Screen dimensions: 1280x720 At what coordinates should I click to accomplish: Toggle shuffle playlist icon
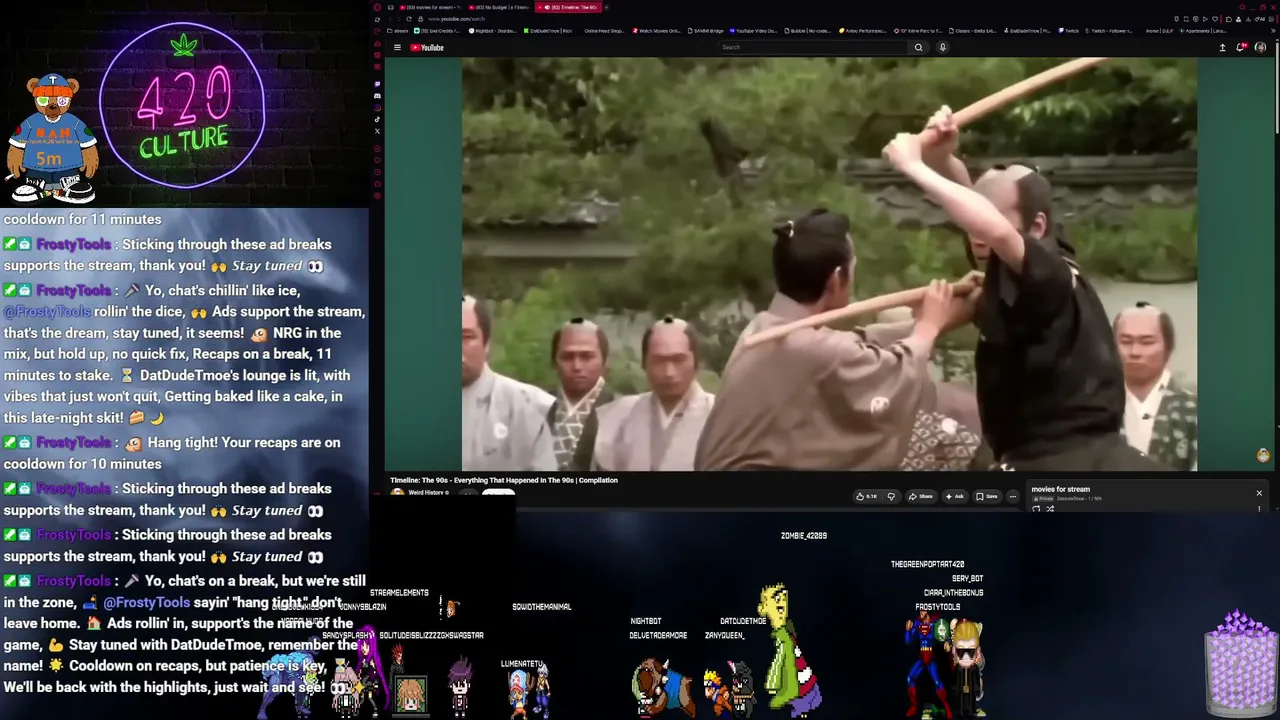(1049, 509)
